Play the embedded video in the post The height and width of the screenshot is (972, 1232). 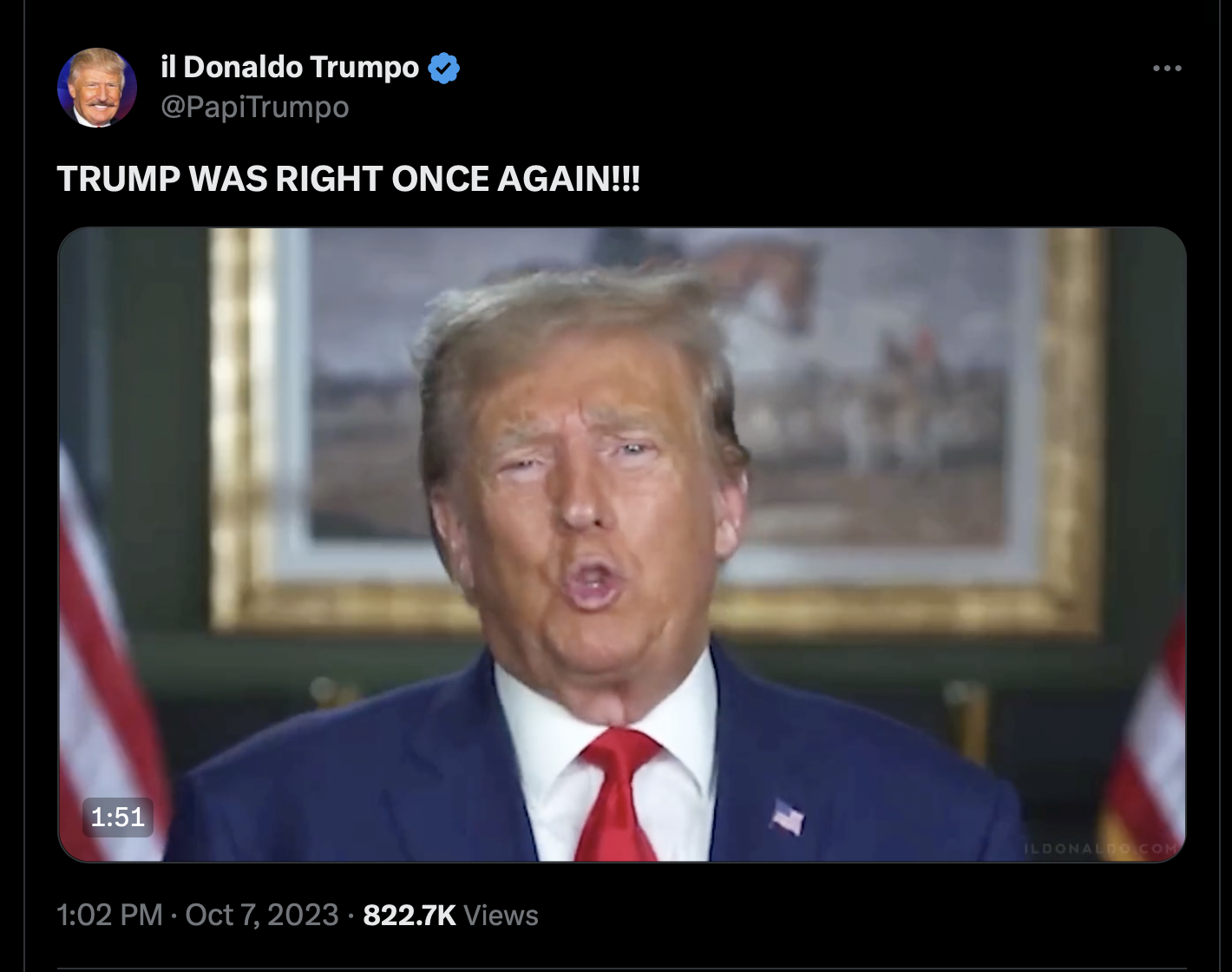(x=622, y=544)
